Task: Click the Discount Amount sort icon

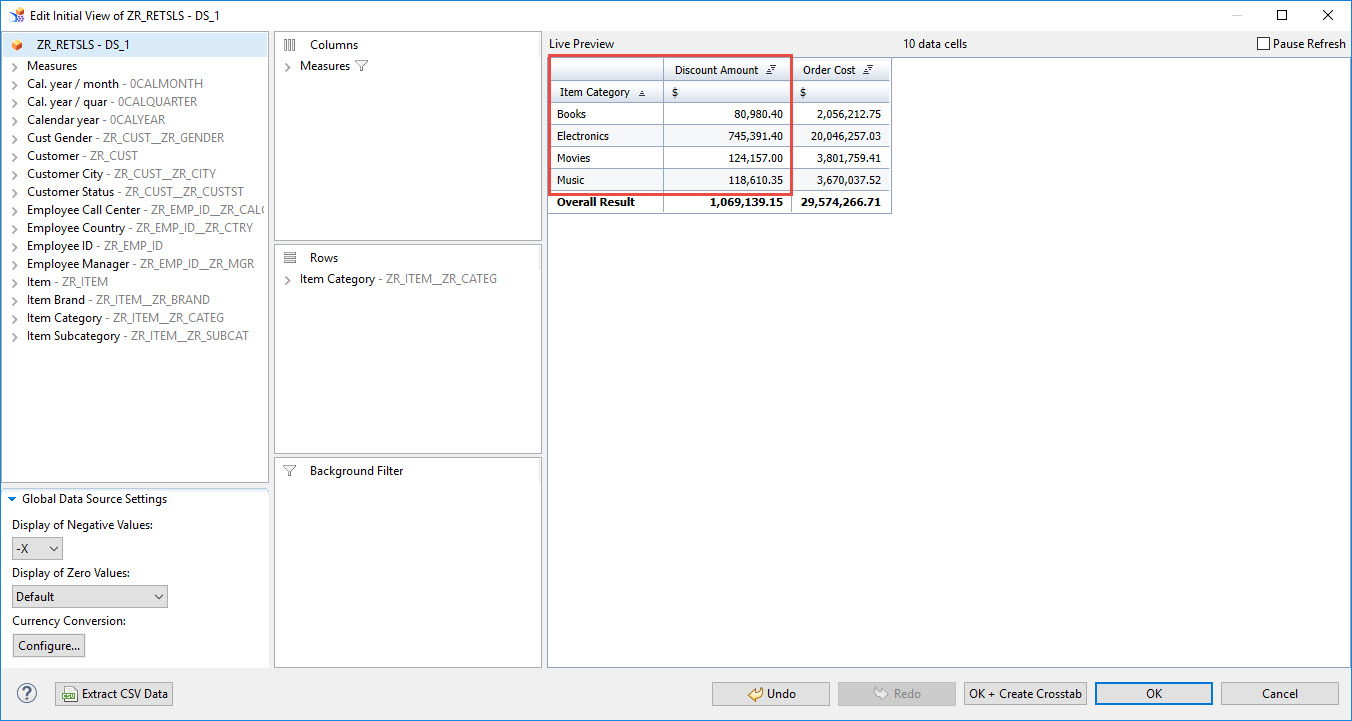Action: point(771,70)
